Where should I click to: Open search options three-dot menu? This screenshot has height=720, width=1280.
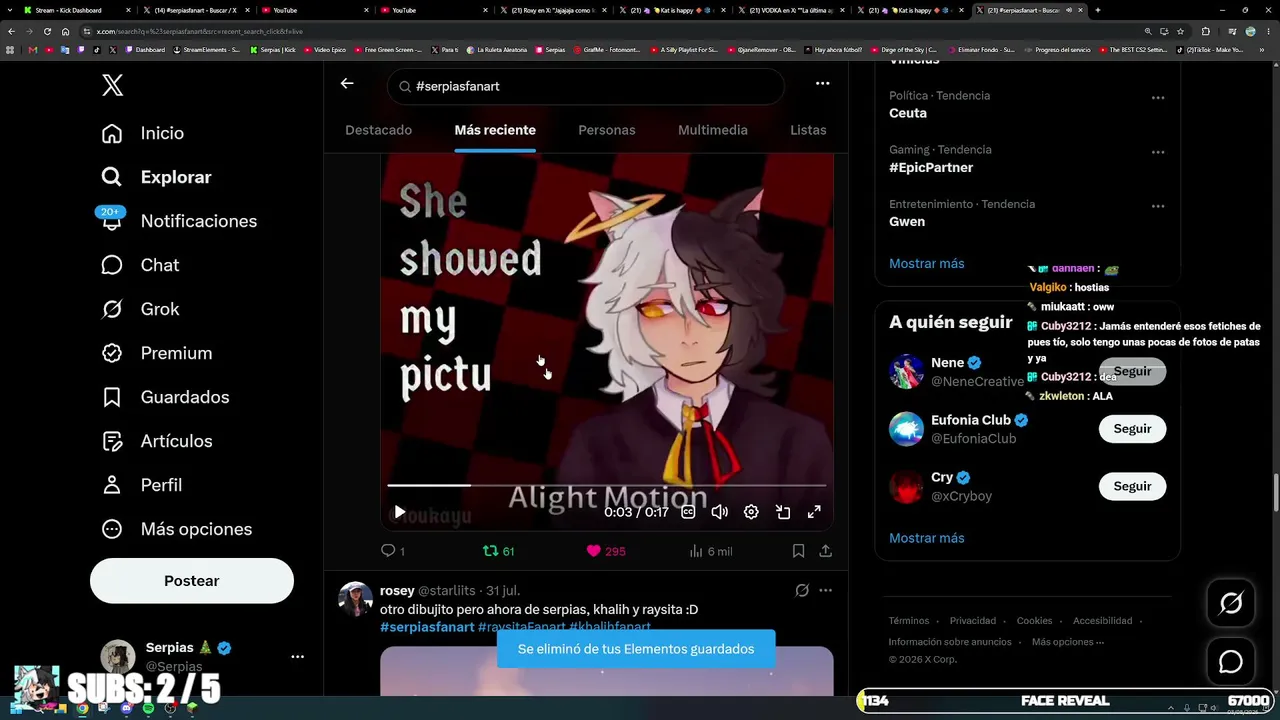tap(822, 84)
